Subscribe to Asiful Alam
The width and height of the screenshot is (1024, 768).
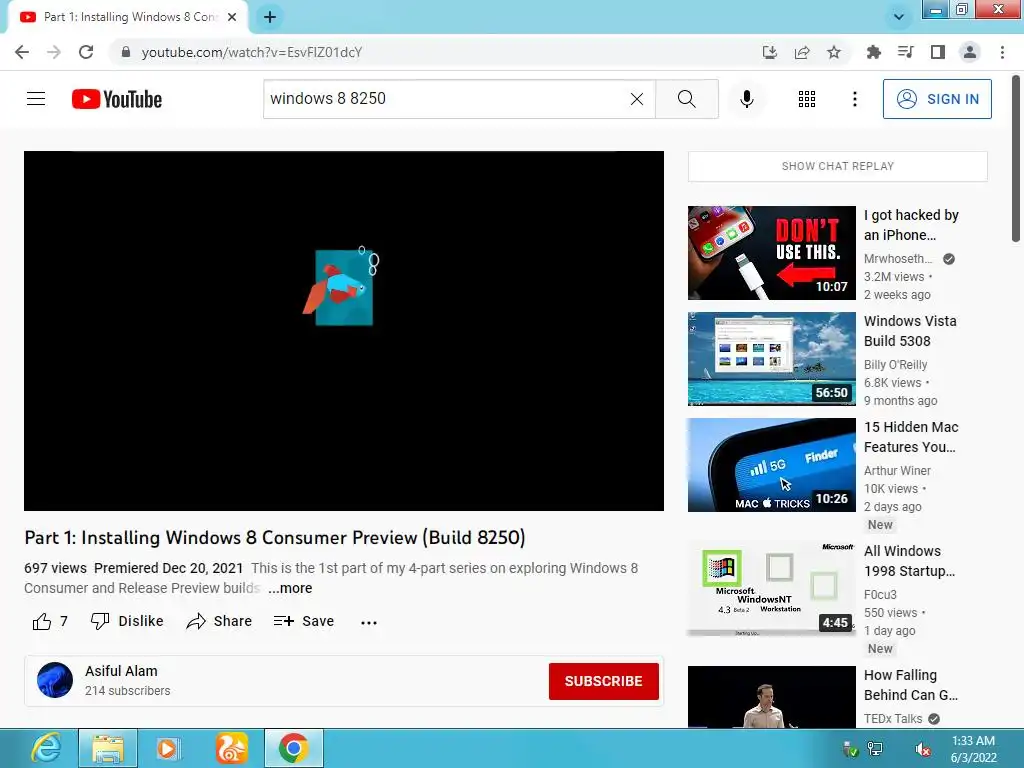[x=603, y=681]
